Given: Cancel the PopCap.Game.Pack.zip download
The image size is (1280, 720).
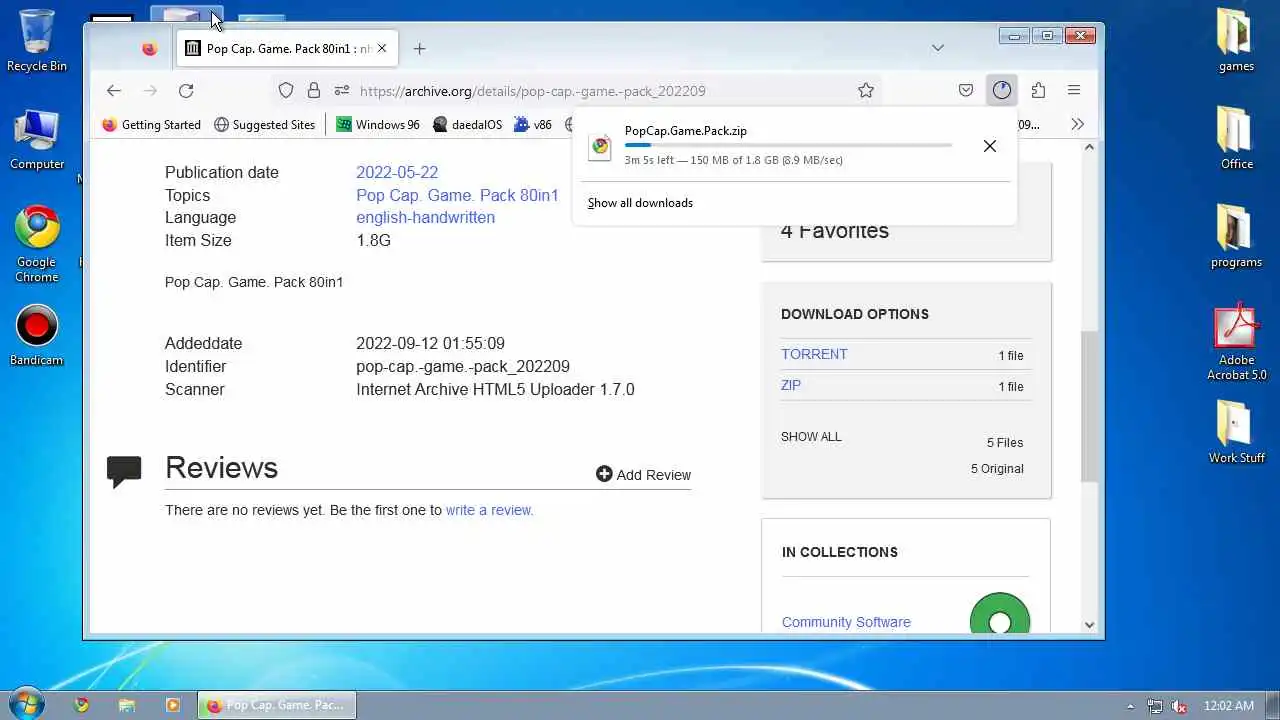Looking at the screenshot, I should [x=990, y=146].
